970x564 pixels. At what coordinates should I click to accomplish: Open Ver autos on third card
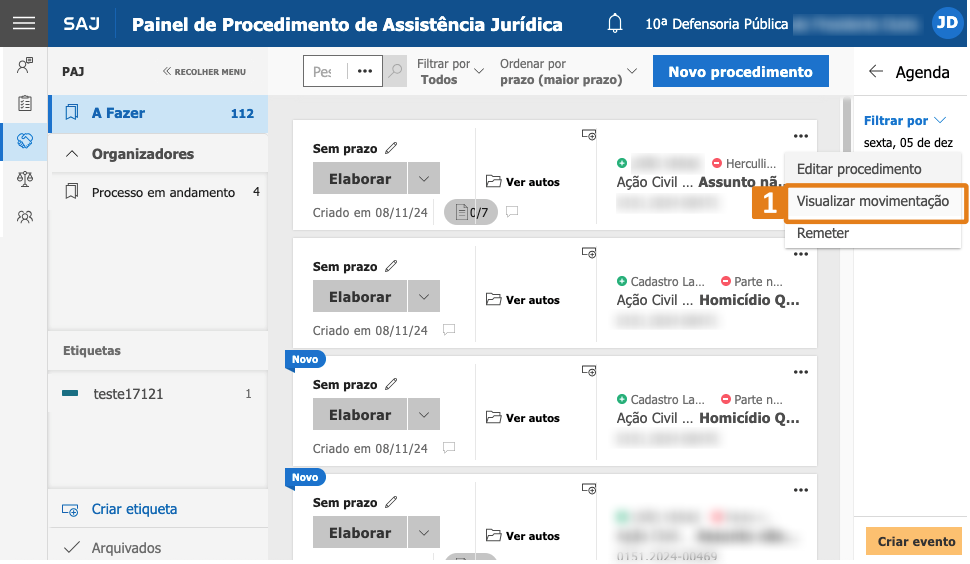523,418
